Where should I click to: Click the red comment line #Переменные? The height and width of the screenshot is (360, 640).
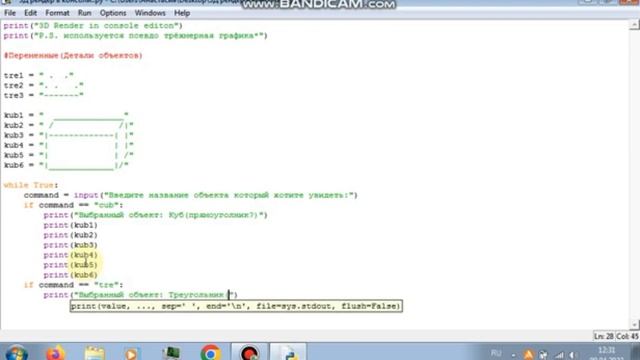click(73, 56)
